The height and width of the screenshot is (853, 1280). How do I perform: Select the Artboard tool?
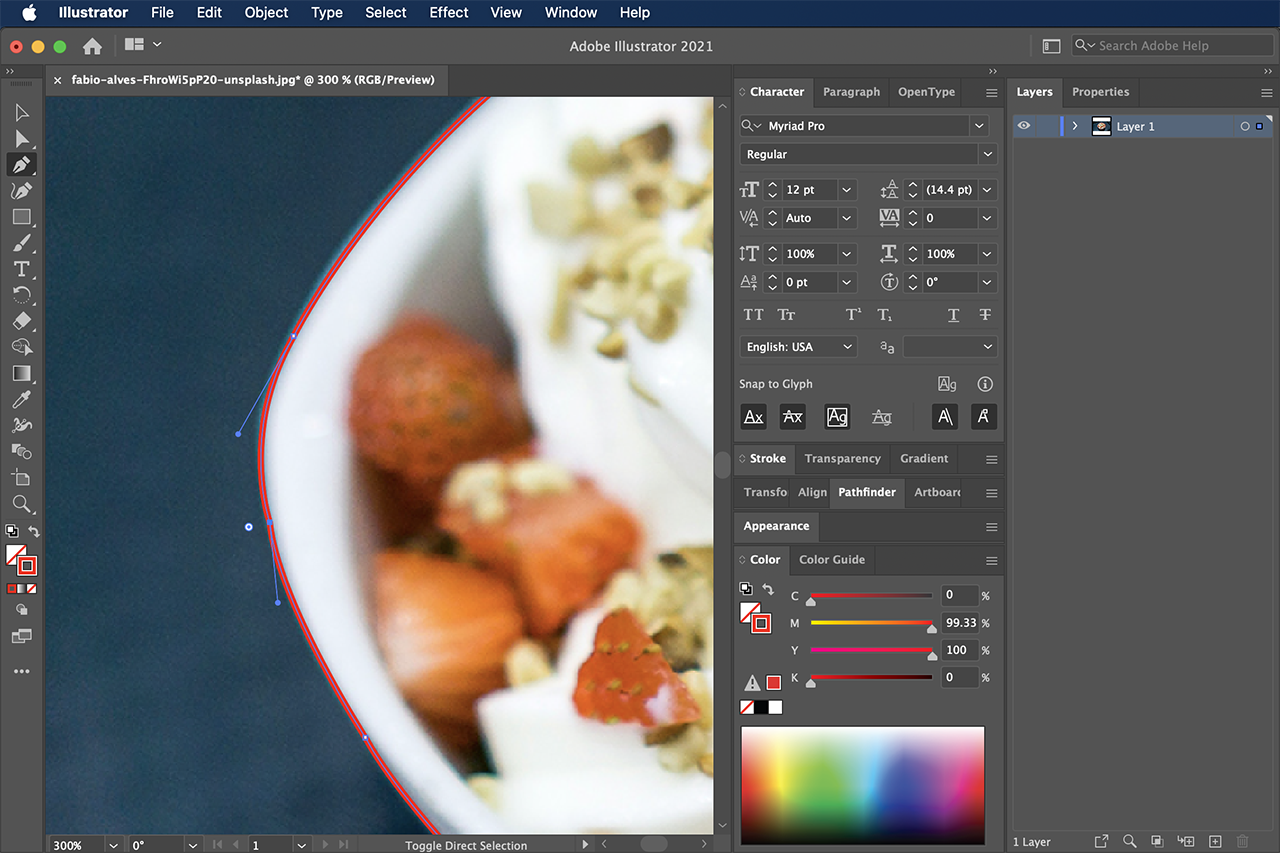(x=22, y=478)
